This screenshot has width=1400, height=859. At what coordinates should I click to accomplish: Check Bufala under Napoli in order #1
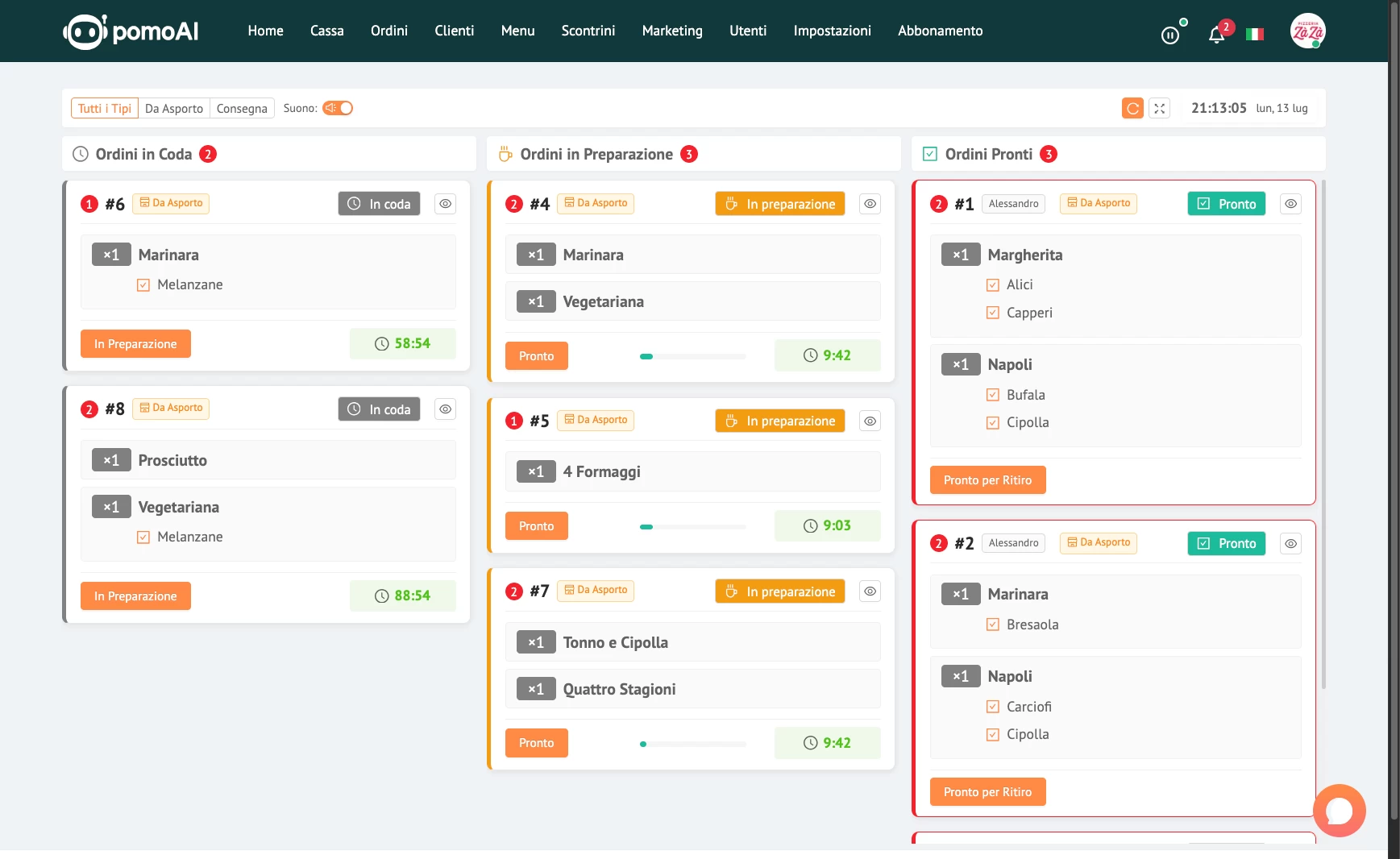993,395
